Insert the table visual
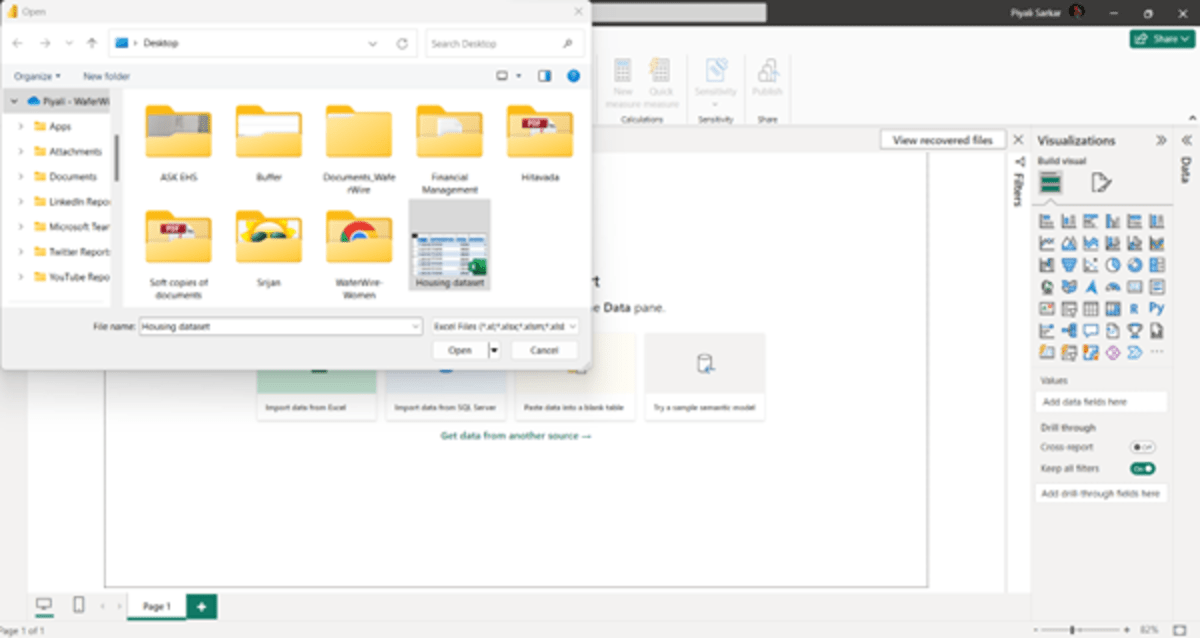The height and width of the screenshot is (638, 1200). tap(1091, 309)
